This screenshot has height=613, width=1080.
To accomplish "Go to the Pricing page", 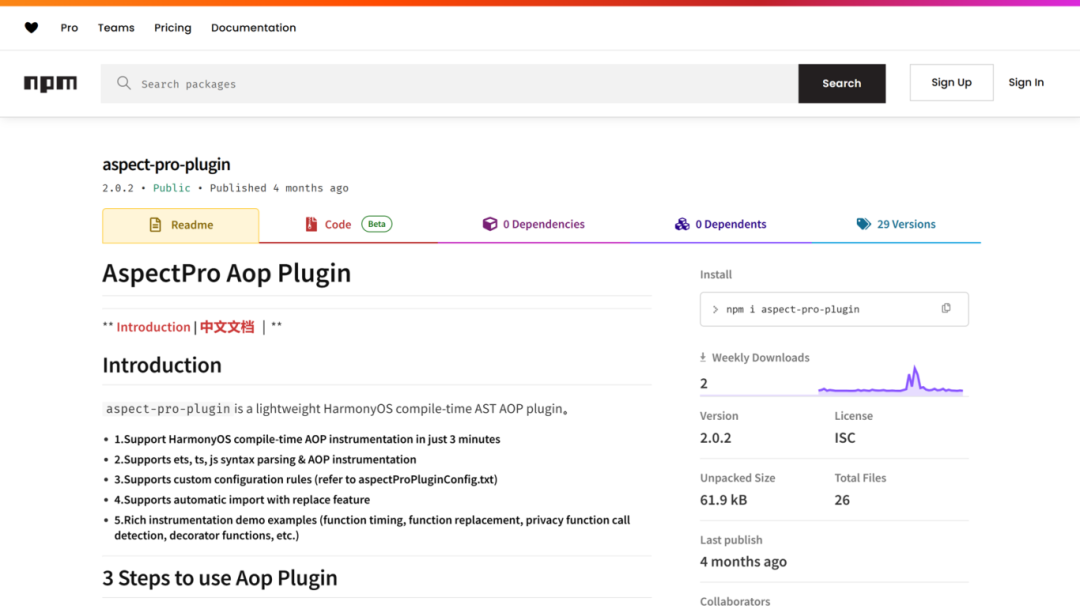I will pyautogui.click(x=173, y=28).
